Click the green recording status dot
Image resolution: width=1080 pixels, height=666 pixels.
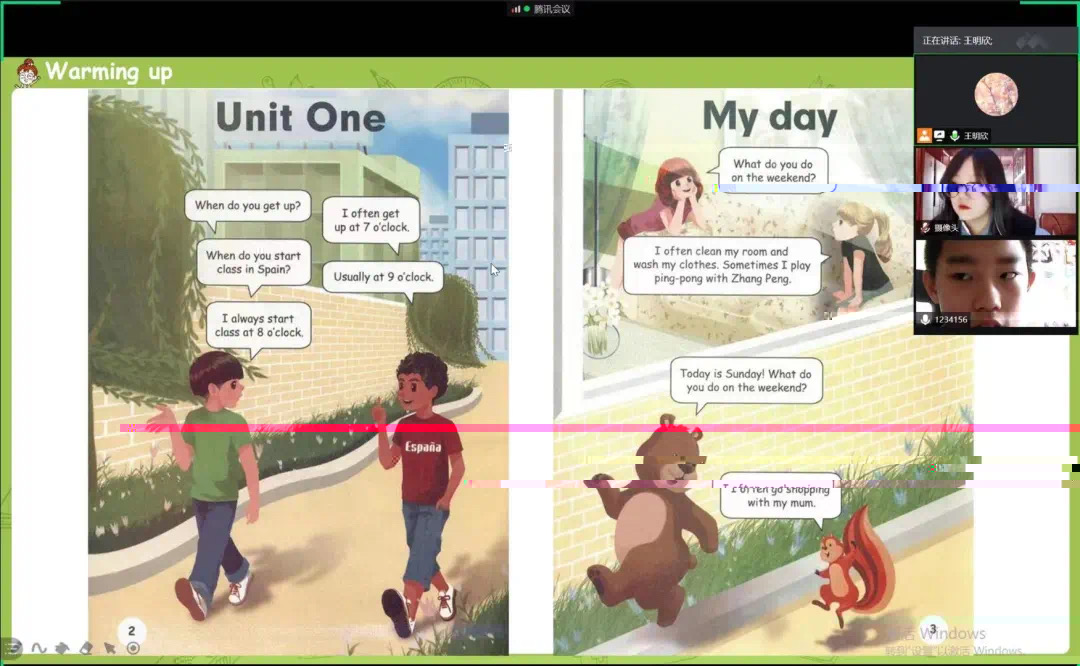[527, 9]
